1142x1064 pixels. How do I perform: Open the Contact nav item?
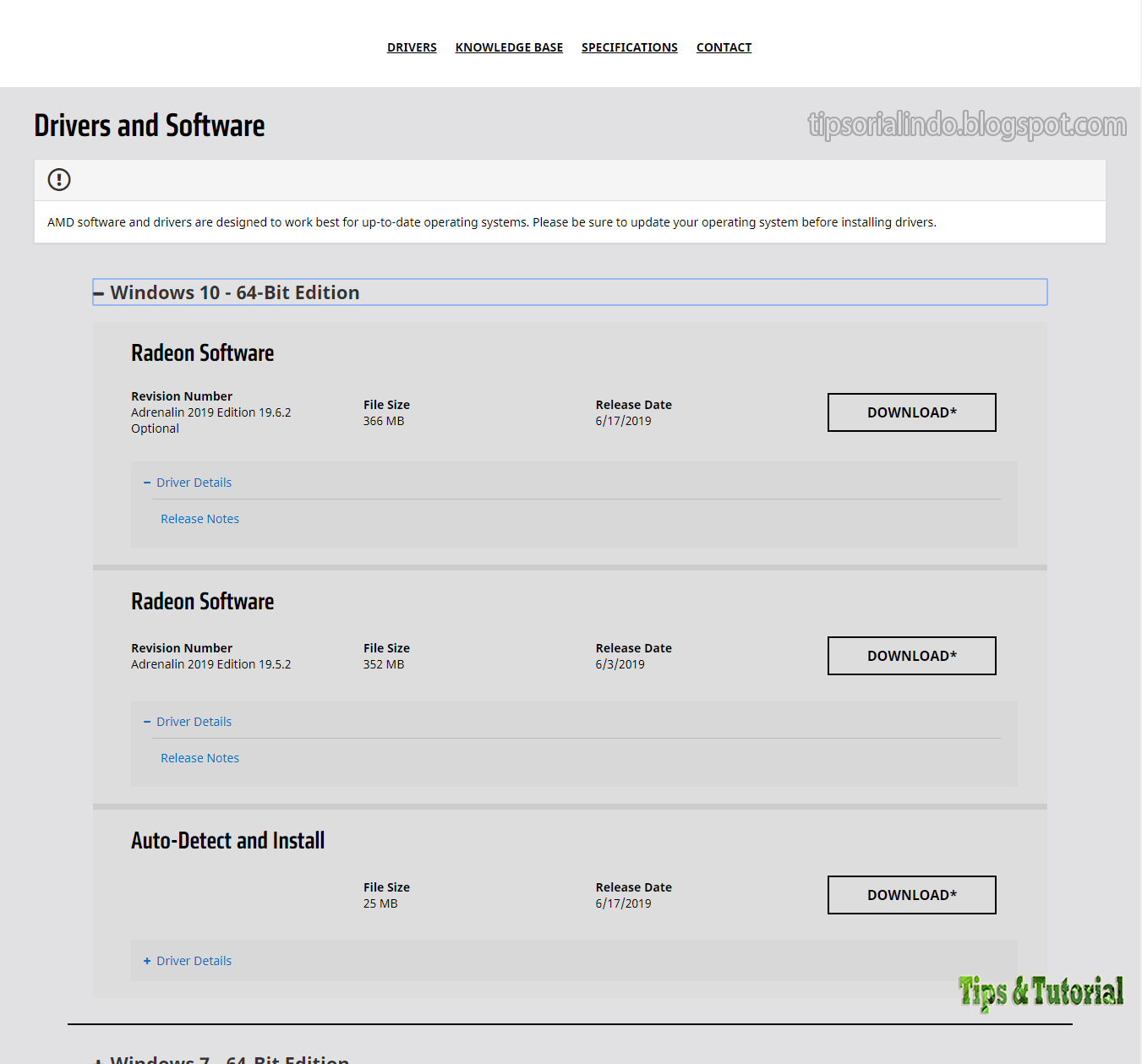(x=724, y=47)
